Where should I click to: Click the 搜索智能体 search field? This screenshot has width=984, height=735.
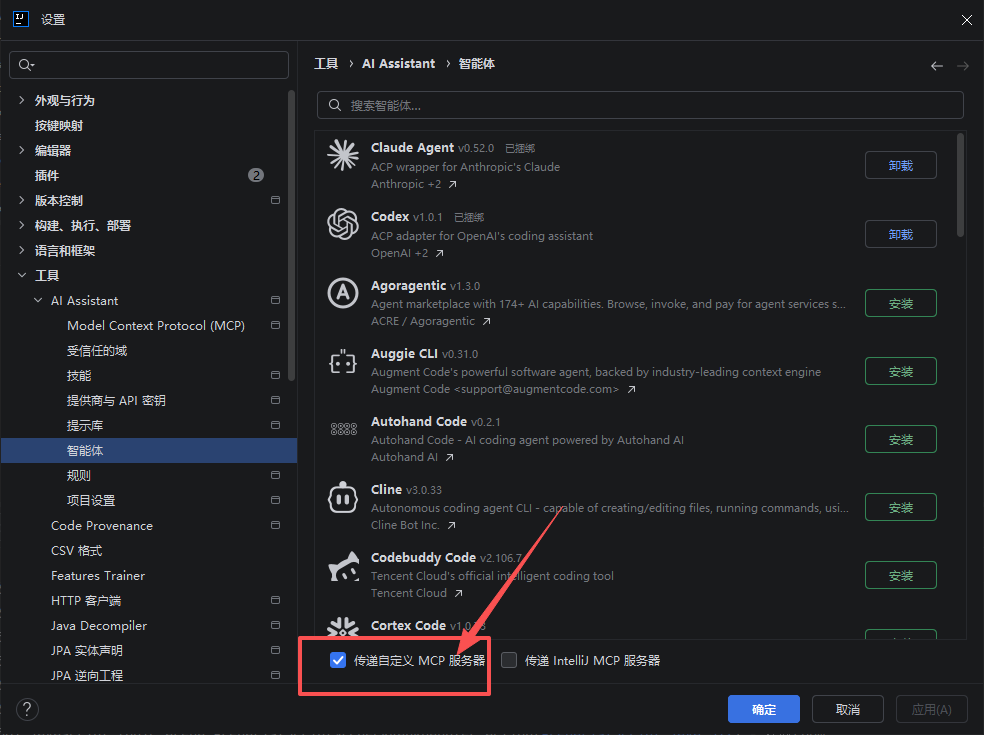click(640, 105)
